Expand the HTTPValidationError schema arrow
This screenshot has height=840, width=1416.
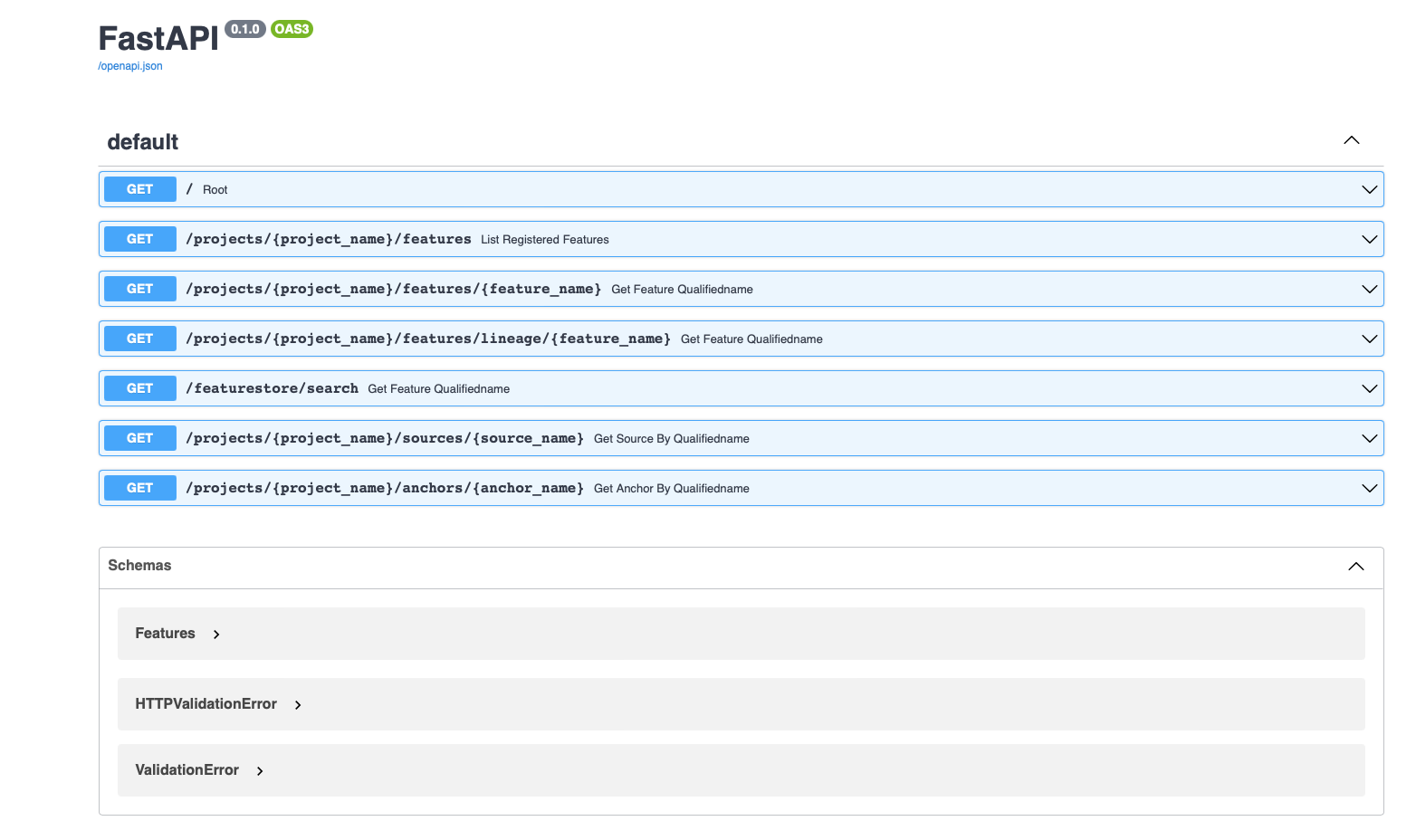point(298,705)
